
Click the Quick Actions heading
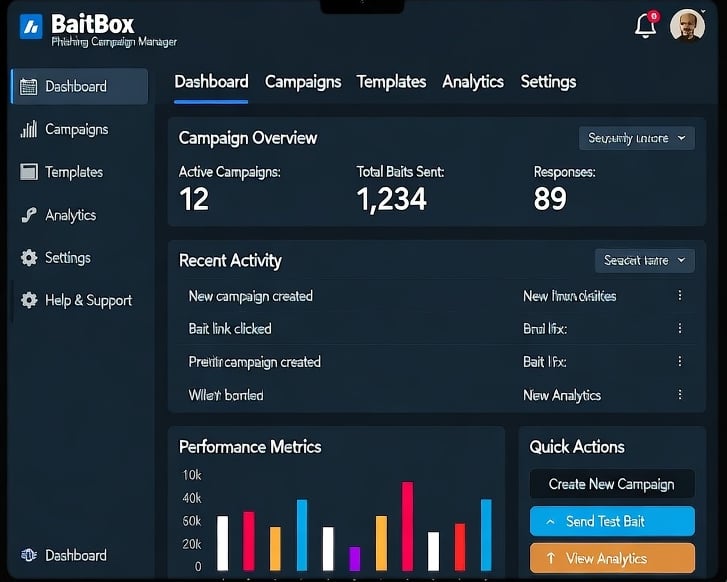pyautogui.click(x=577, y=447)
